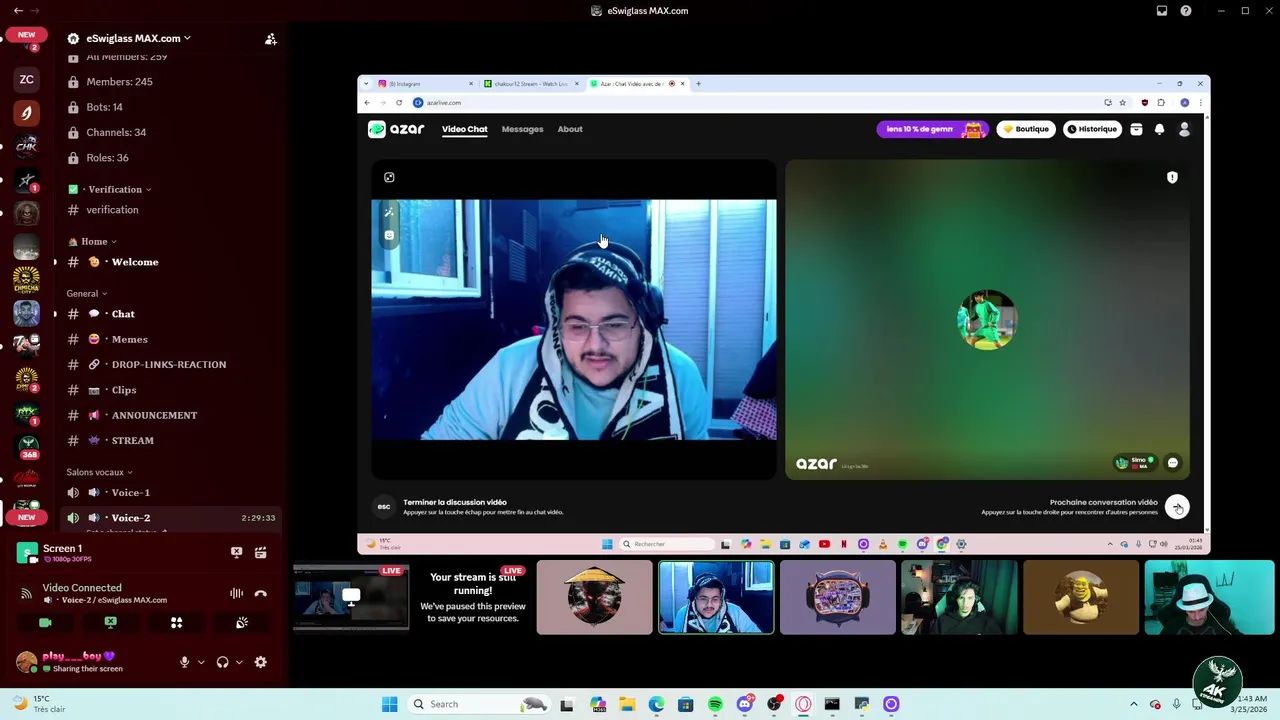Stop streaming Screen 1 icon

[x=236, y=552]
